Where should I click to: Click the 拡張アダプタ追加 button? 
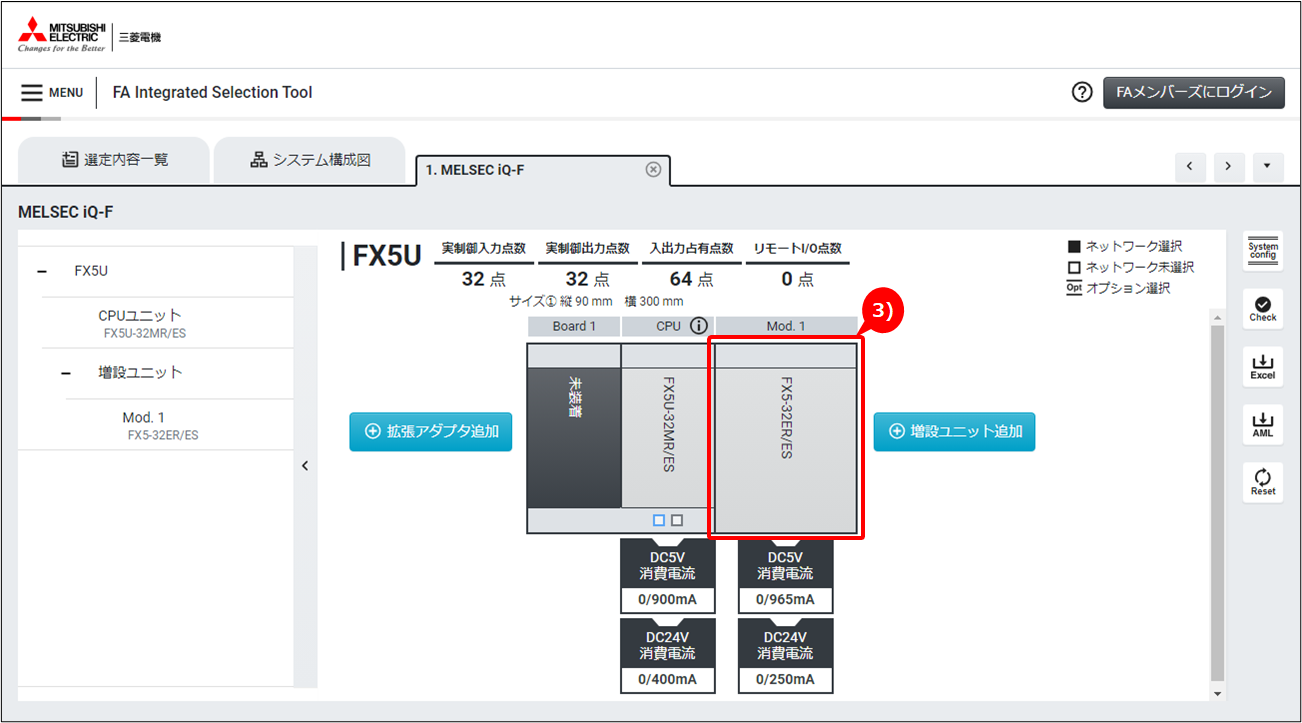(430, 432)
